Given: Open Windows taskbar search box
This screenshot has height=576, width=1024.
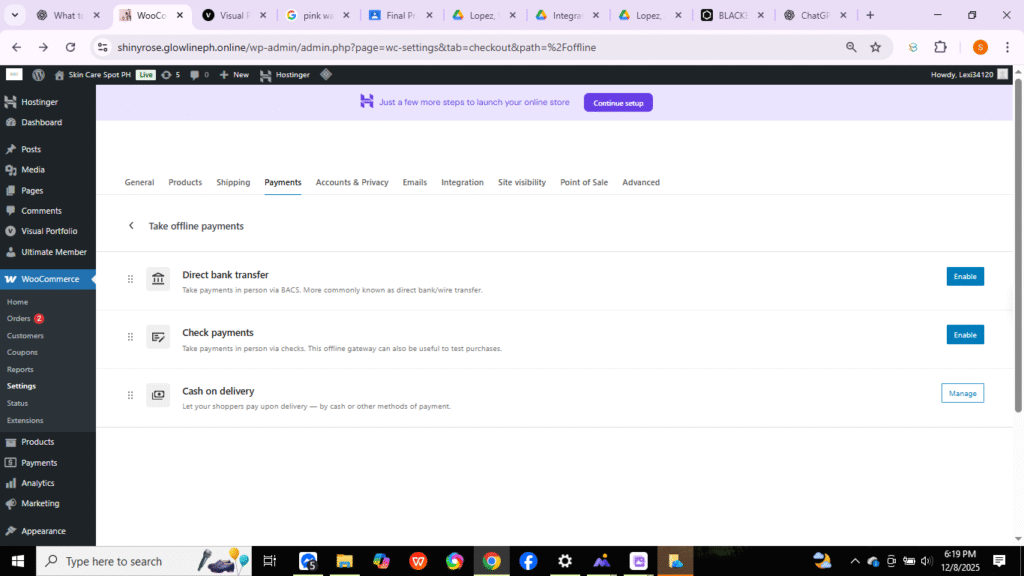Looking at the screenshot, I should tap(115, 561).
